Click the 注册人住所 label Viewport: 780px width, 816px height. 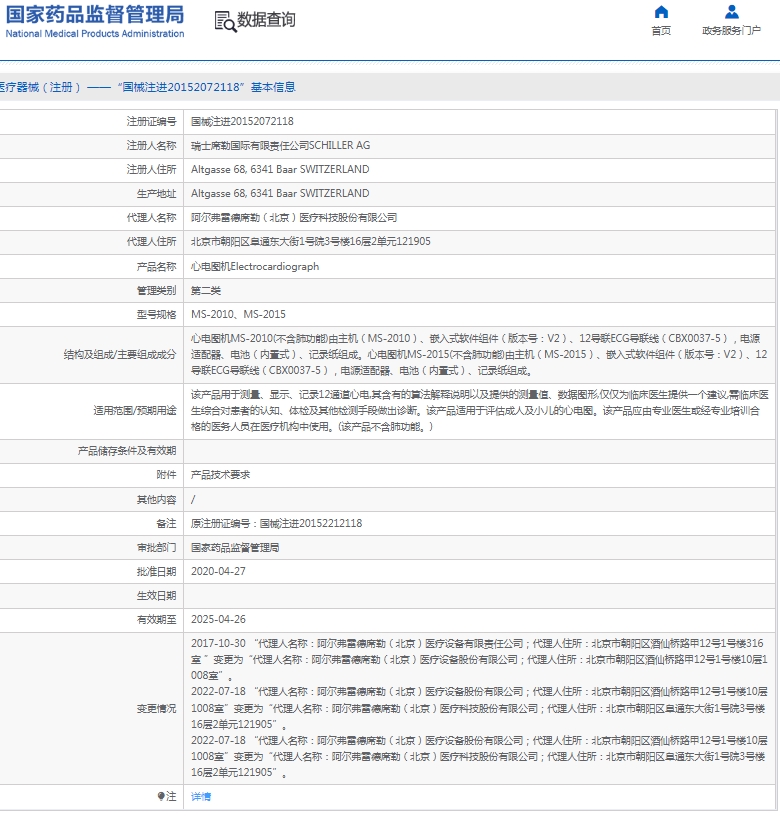pyautogui.click(x=151, y=170)
